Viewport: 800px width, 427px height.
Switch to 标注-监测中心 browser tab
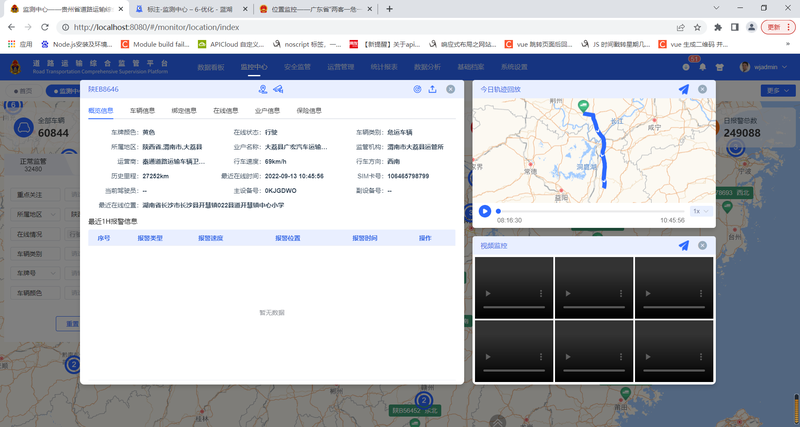[x=190, y=9]
